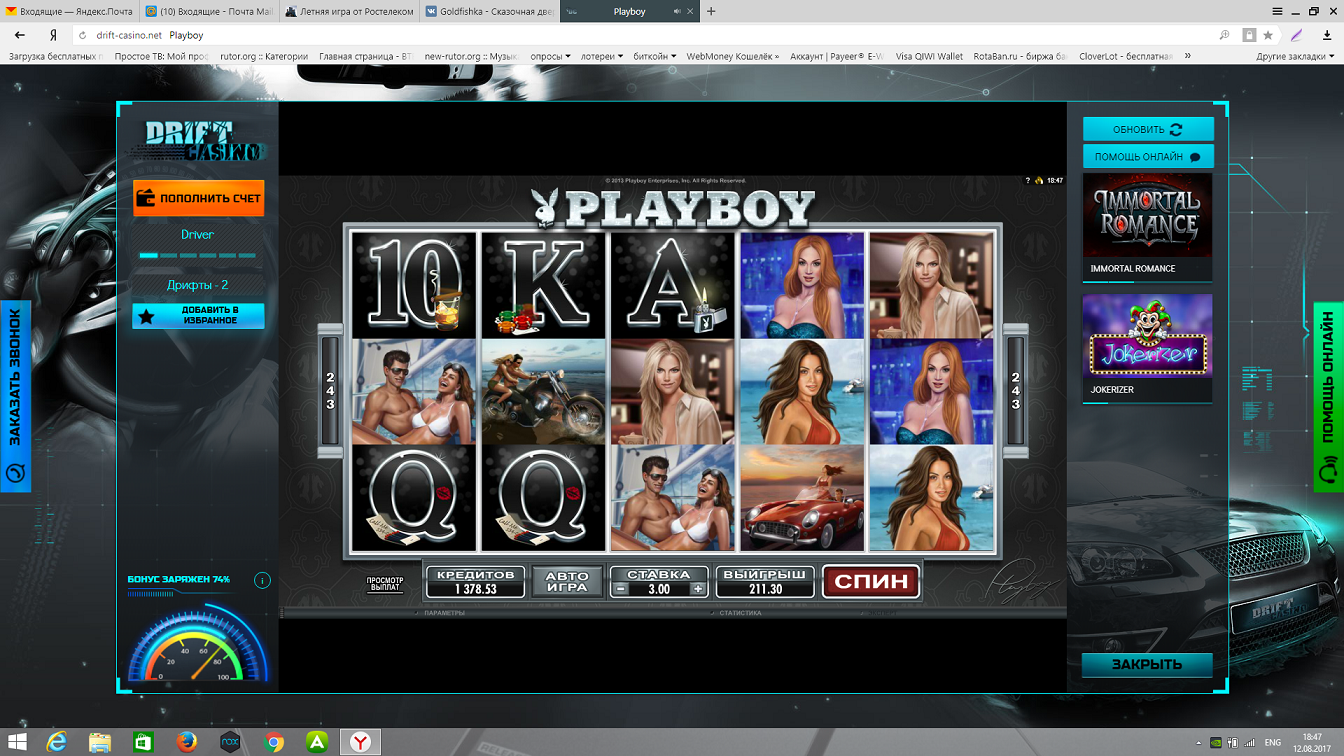Viewport: 1344px width, 756px height.
Task: Switch to the Goldfishka tab
Action: pyautogui.click(x=489, y=12)
